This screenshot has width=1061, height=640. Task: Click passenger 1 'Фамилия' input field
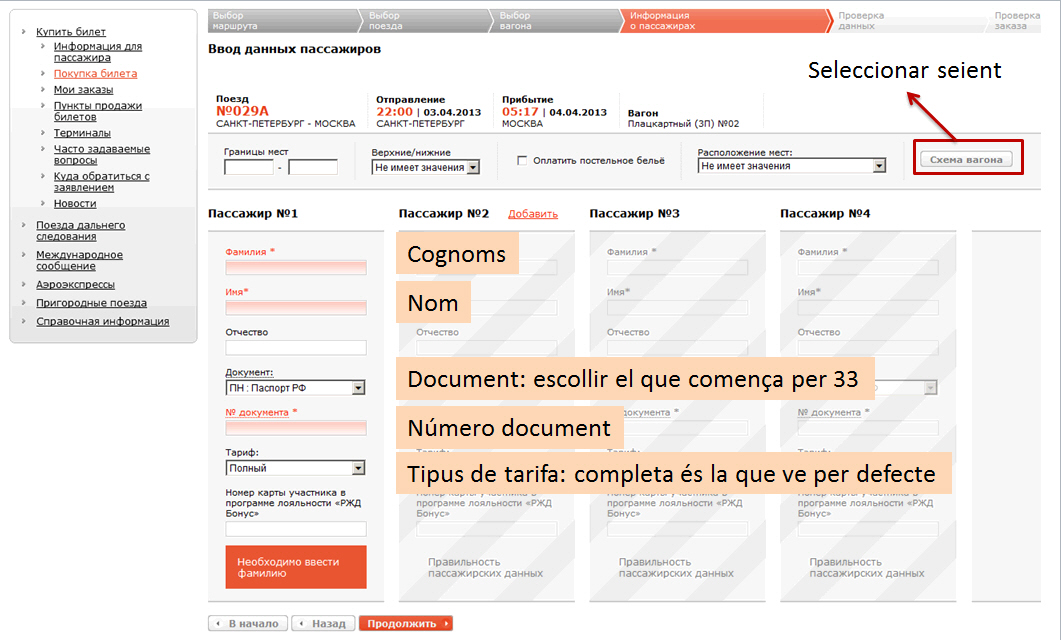coord(296,268)
